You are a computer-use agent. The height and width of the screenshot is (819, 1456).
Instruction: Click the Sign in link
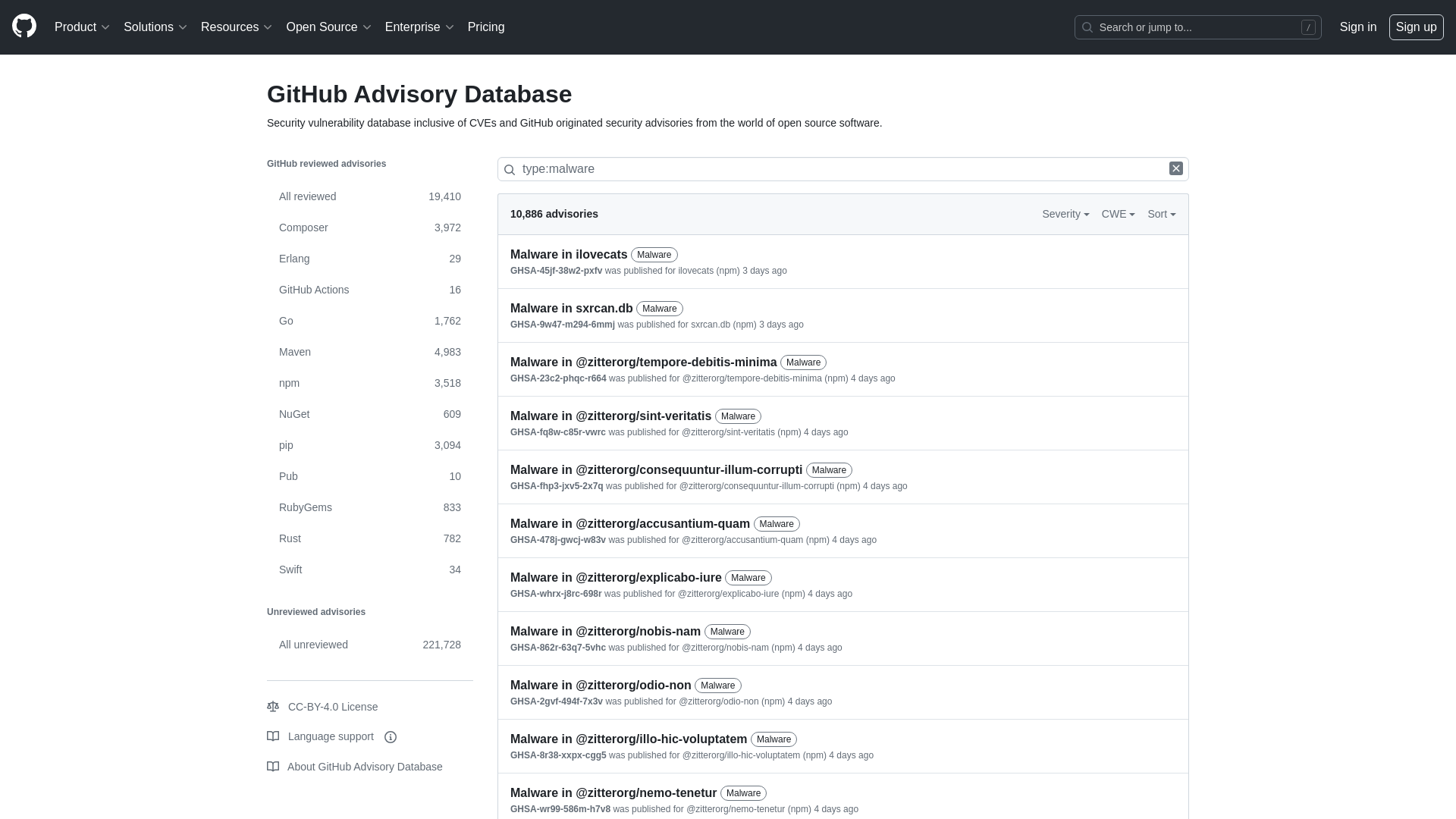(1357, 27)
